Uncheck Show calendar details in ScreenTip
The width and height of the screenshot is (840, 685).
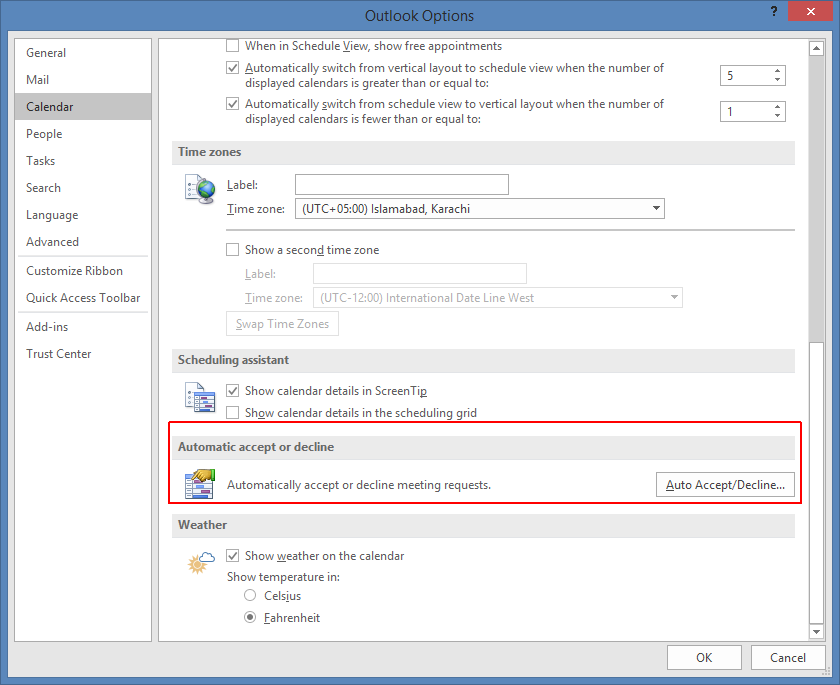[232, 390]
